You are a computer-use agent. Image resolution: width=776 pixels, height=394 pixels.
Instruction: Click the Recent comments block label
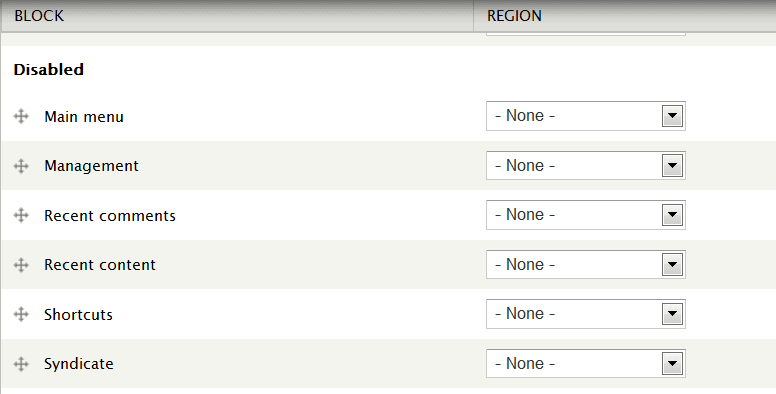click(110, 215)
